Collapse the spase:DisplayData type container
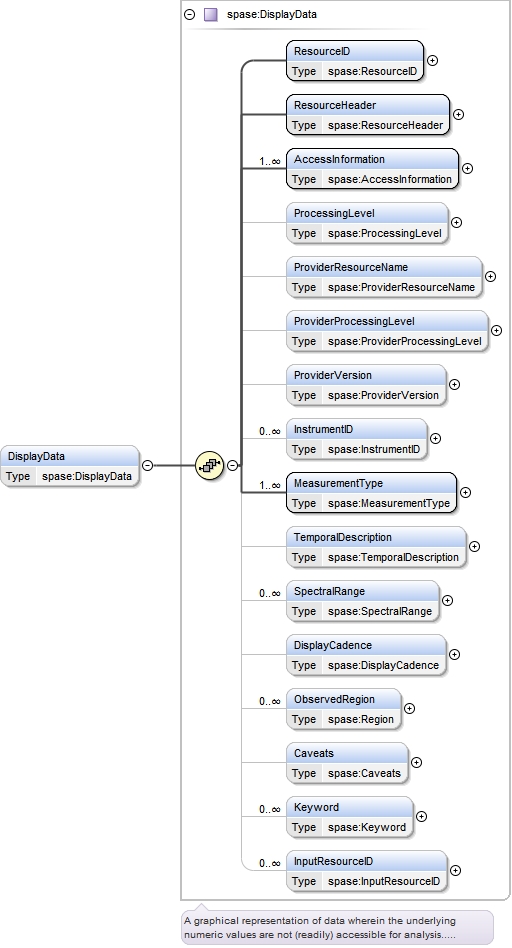This screenshot has height=948, width=512. [x=190, y=15]
